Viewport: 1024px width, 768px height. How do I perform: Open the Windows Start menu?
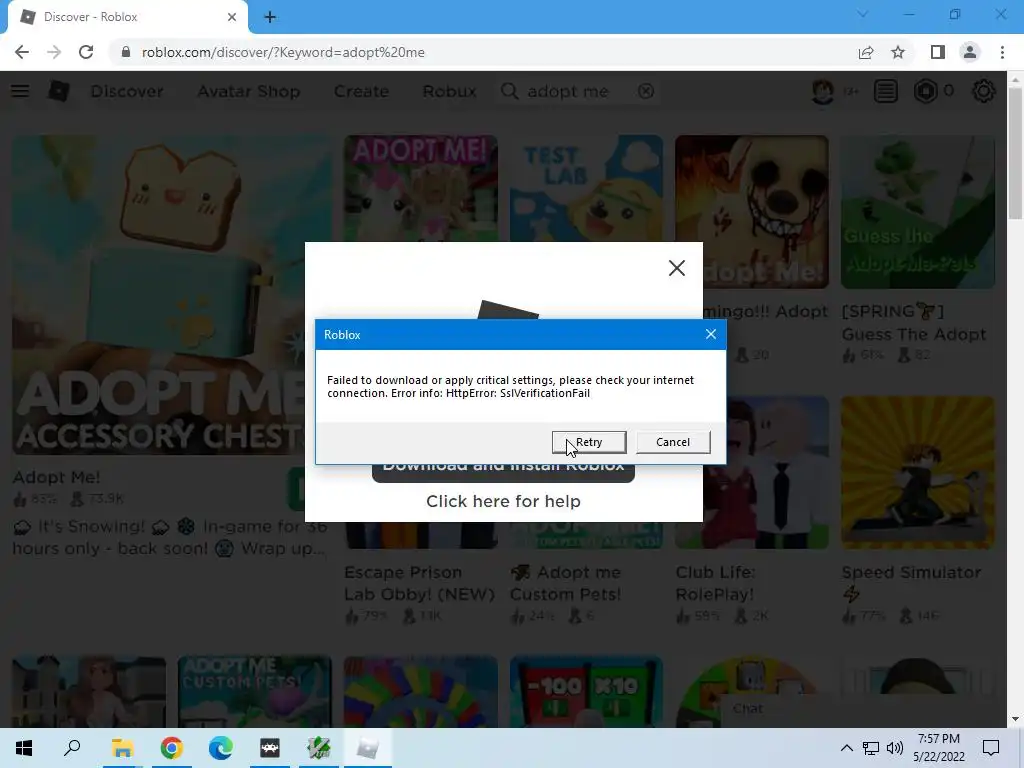(x=24, y=748)
